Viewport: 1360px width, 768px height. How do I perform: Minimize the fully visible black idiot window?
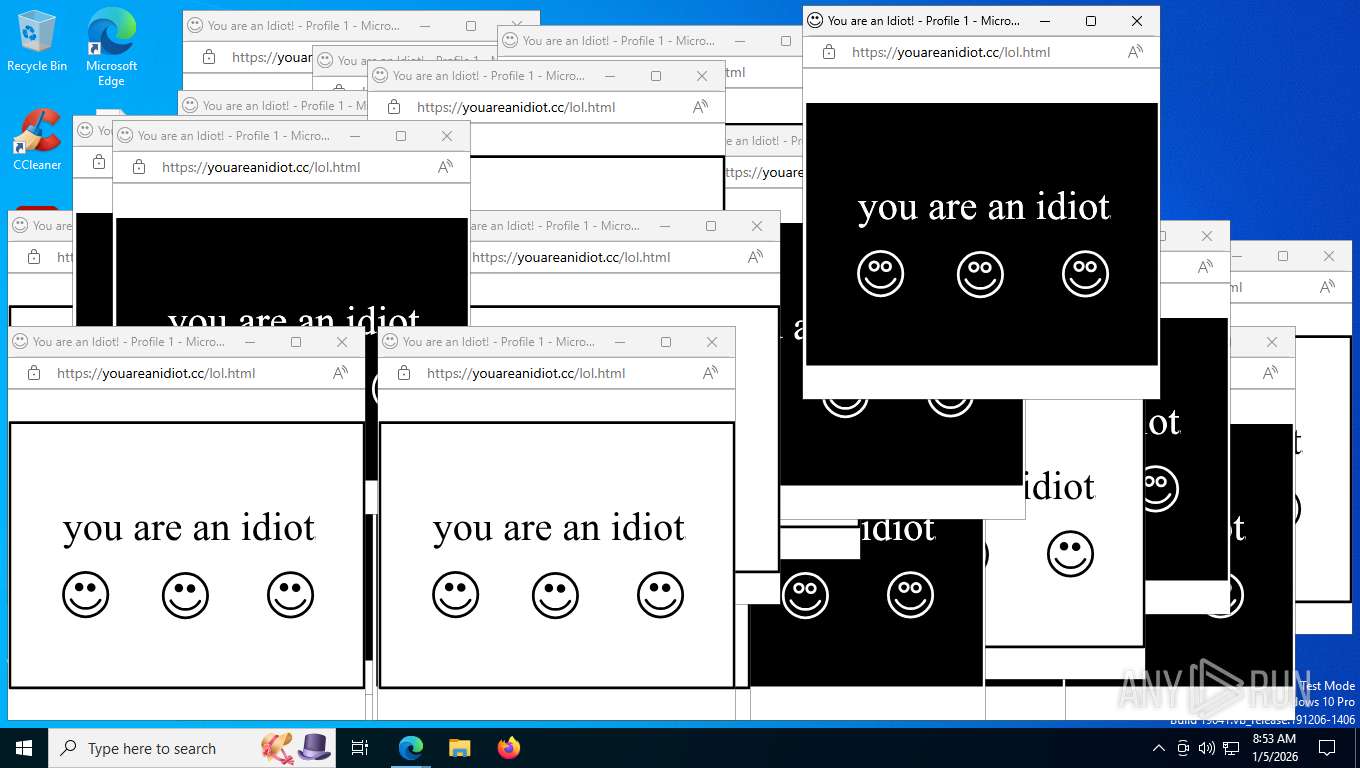[x=1045, y=21]
